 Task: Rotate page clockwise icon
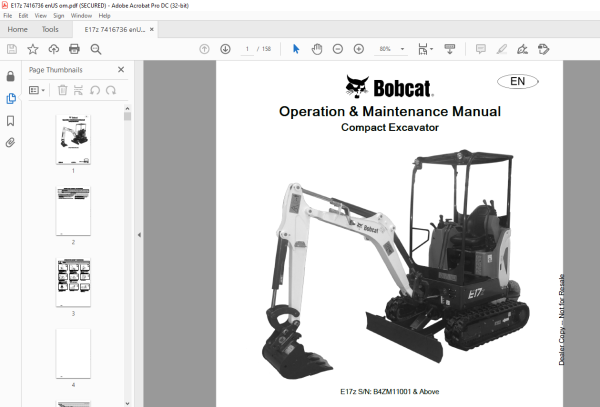[x=111, y=90]
